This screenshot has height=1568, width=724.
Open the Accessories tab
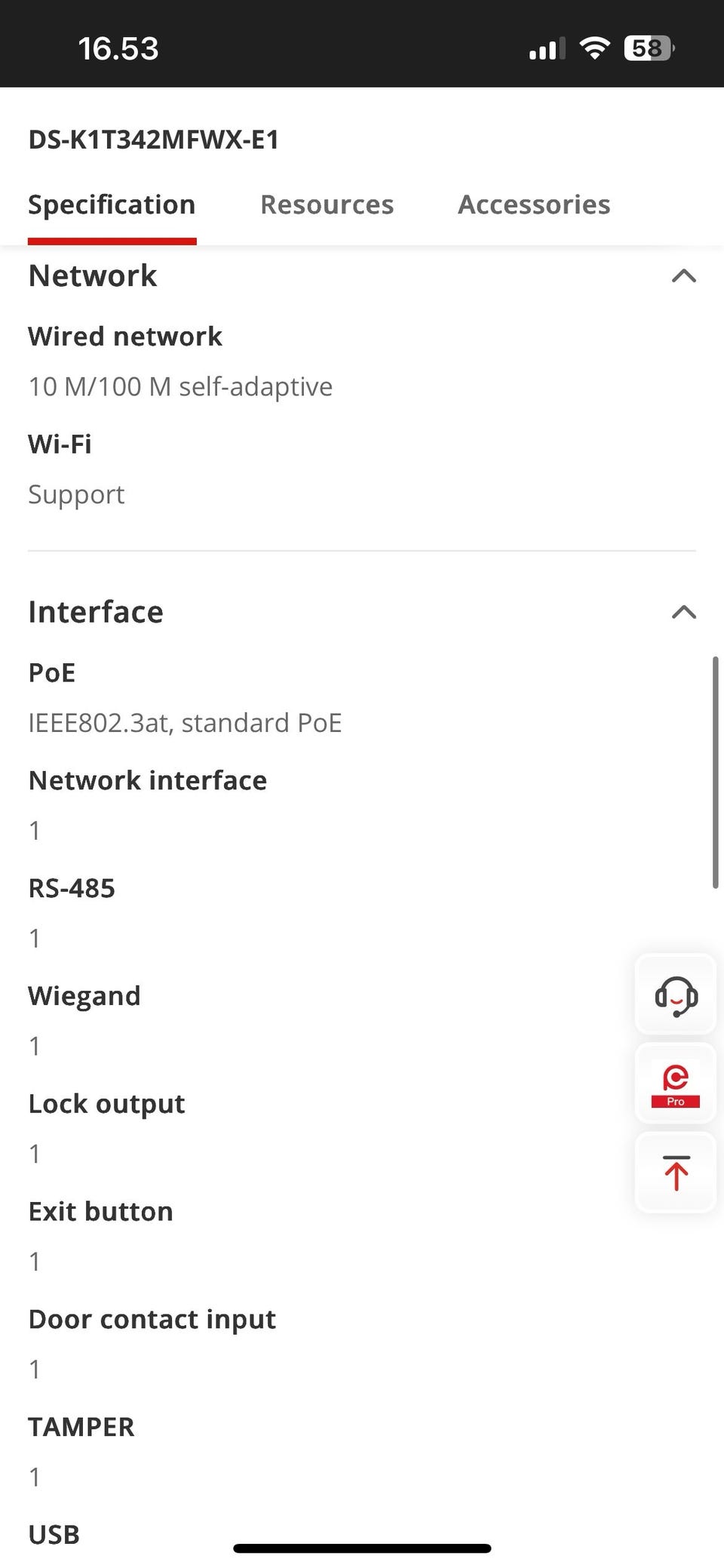534,204
